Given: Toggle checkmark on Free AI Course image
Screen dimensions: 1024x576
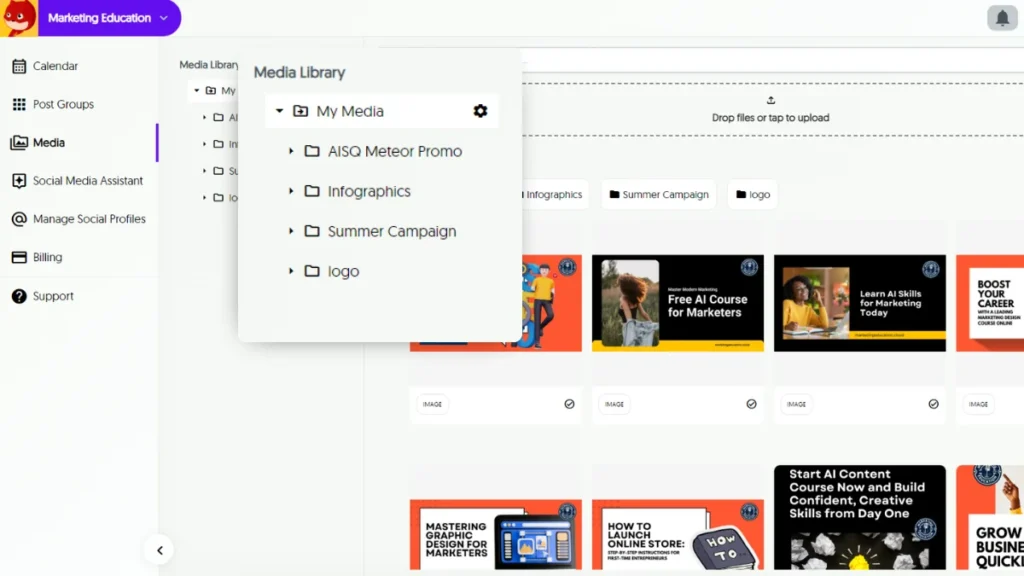Looking at the screenshot, I should [751, 404].
